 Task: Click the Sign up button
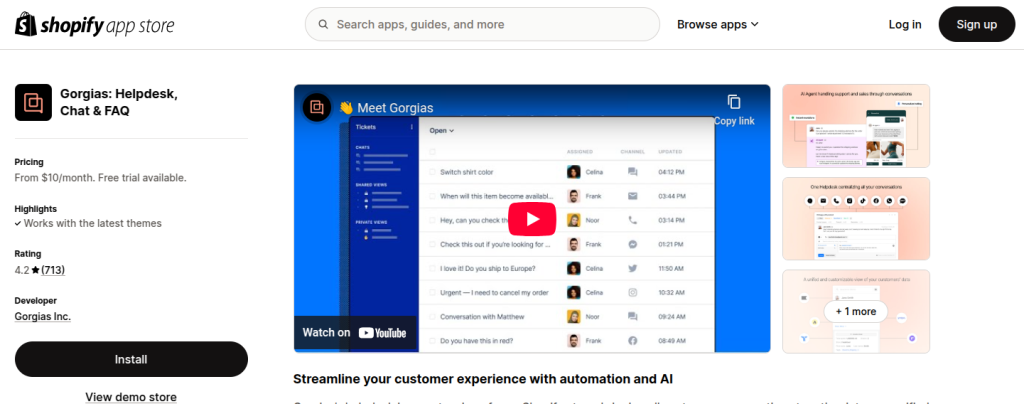click(976, 24)
